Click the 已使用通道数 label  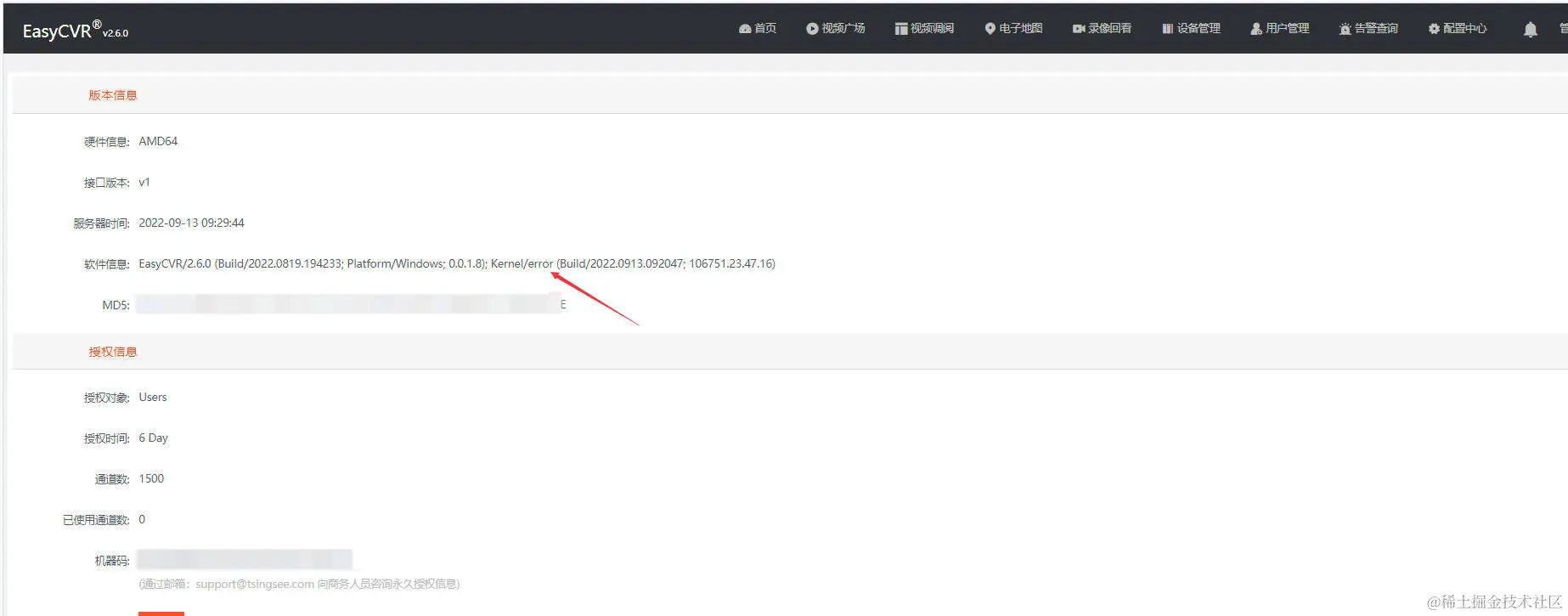[x=96, y=520]
